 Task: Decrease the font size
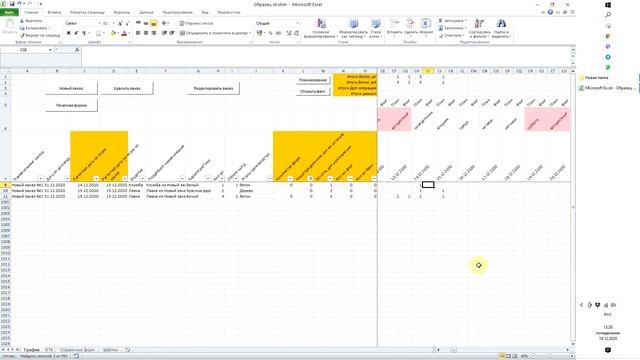tap(127, 24)
